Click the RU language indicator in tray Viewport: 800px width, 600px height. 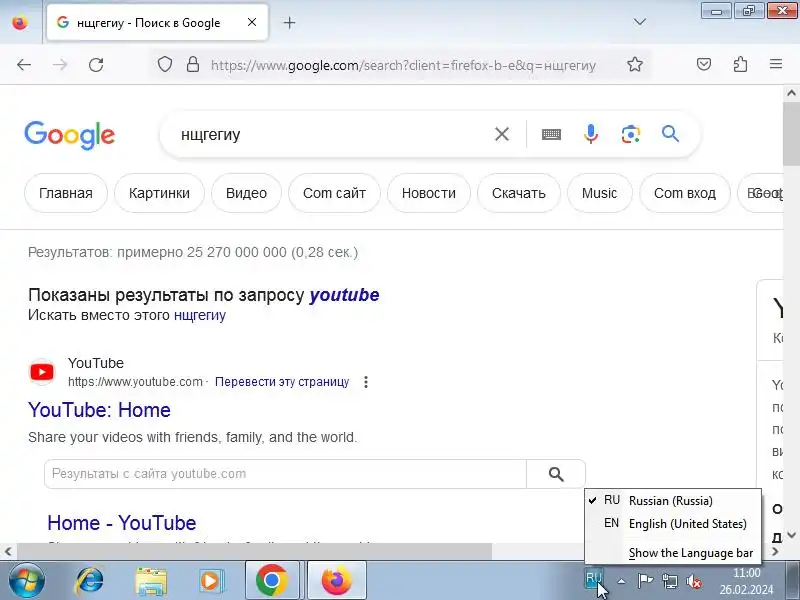coord(593,579)
